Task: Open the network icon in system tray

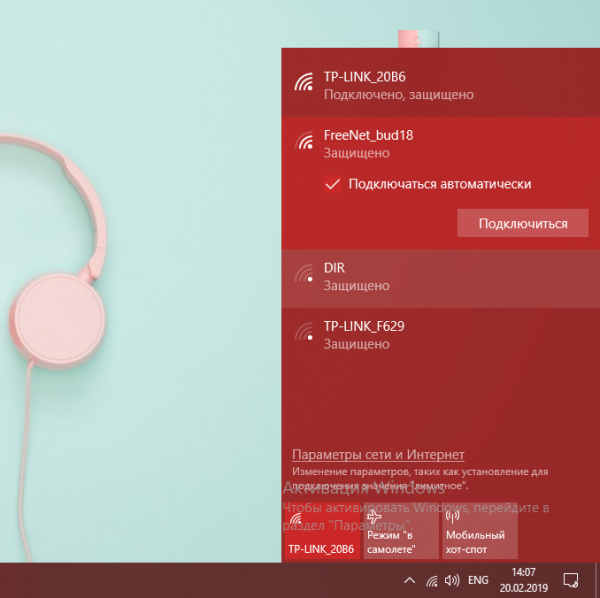Action: pos(432,580)
